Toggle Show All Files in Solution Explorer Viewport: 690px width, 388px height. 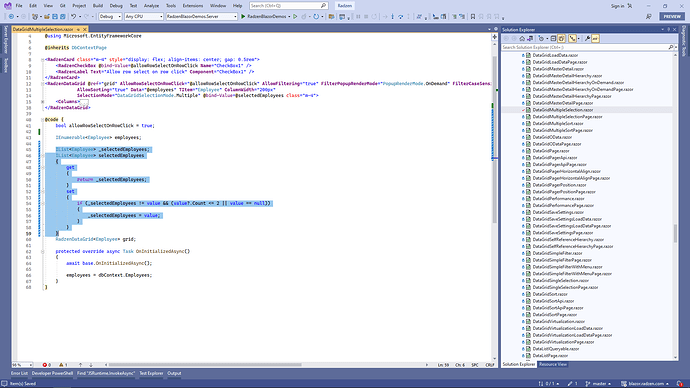pyautogui.click(x=562, y=39)
